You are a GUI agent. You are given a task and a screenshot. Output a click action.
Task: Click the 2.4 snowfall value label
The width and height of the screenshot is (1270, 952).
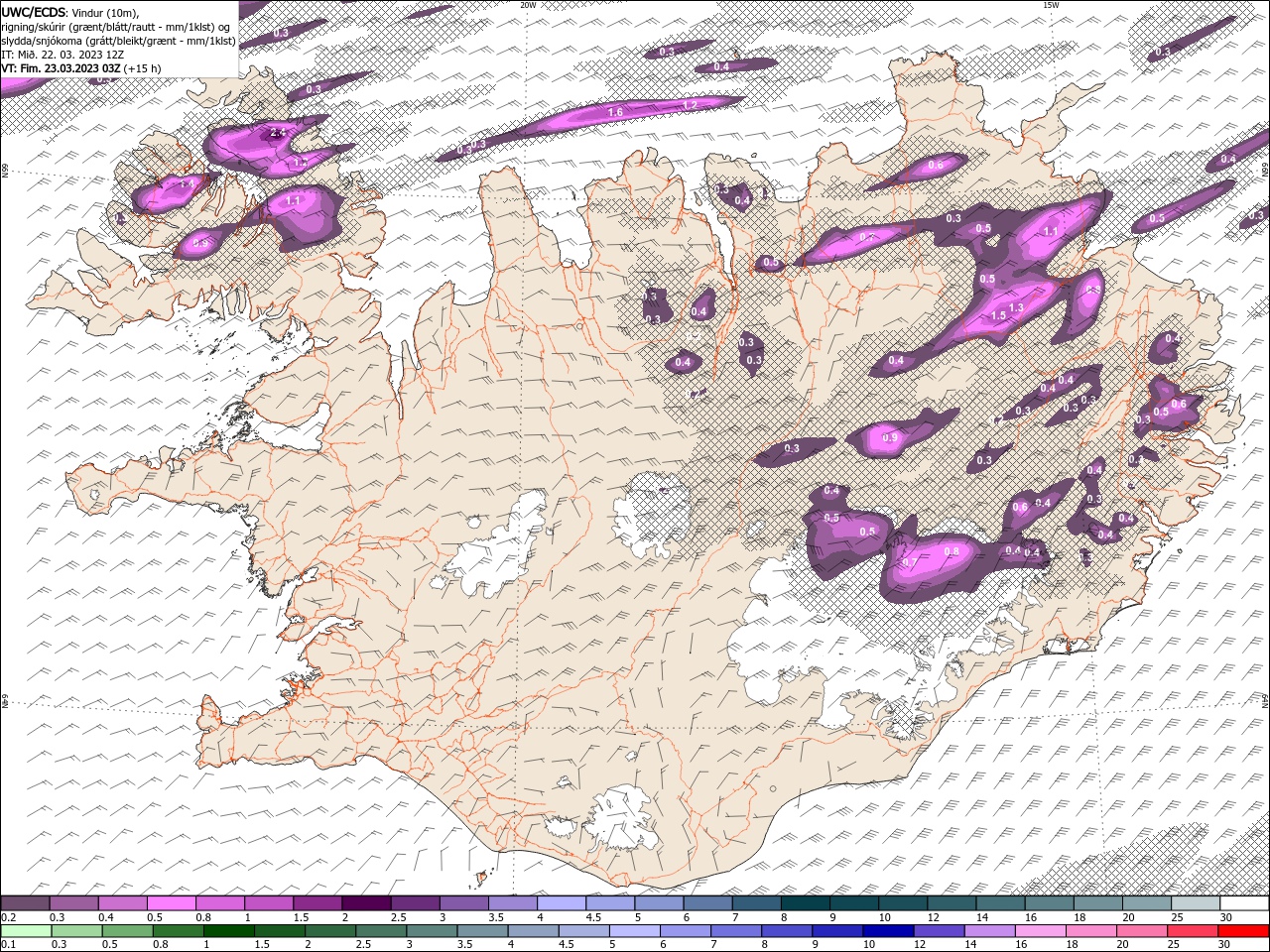pos(278,132)
